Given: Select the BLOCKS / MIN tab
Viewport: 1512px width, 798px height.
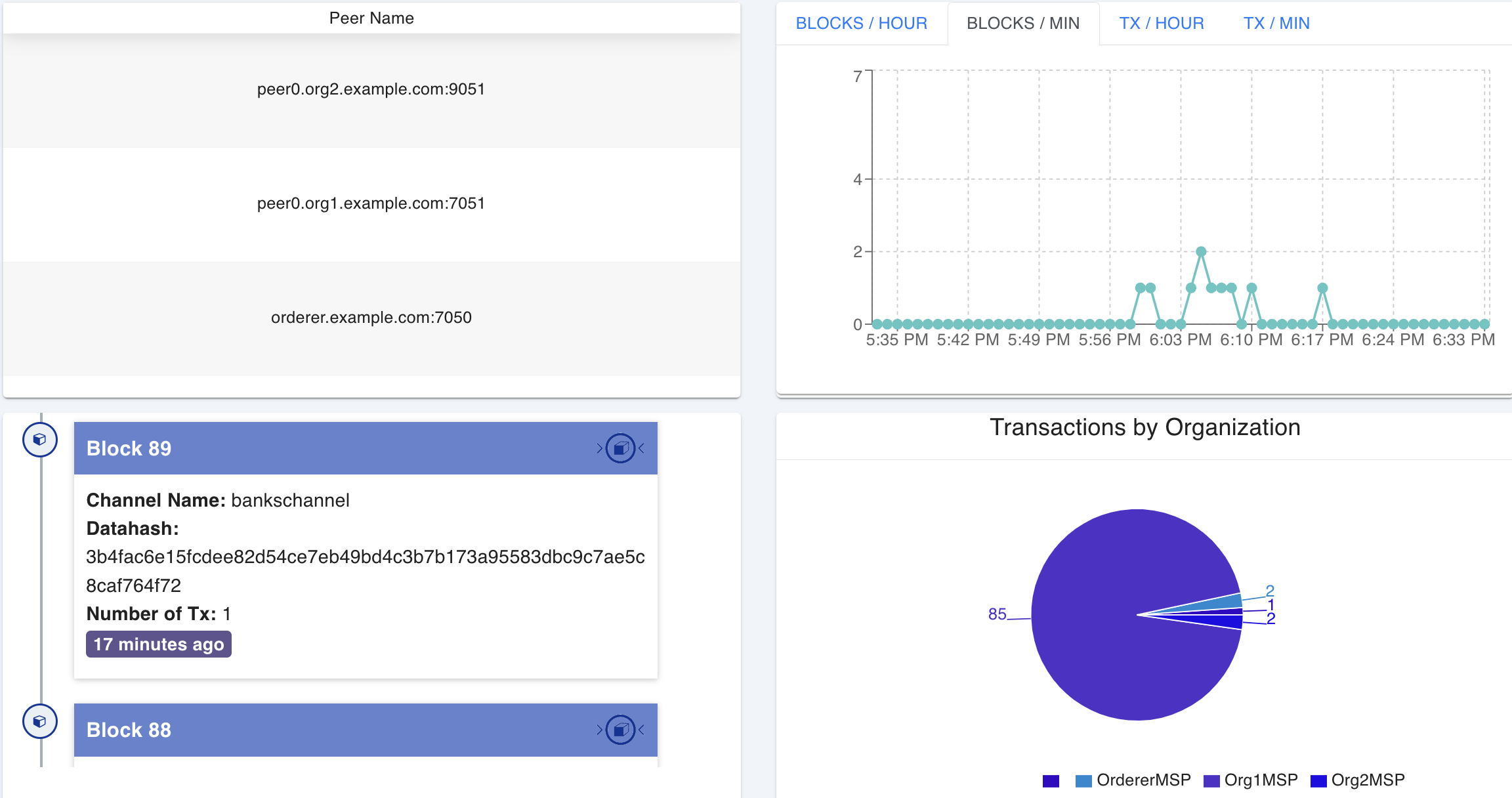Looking at the screenshot, I should tap(1022, 24).
